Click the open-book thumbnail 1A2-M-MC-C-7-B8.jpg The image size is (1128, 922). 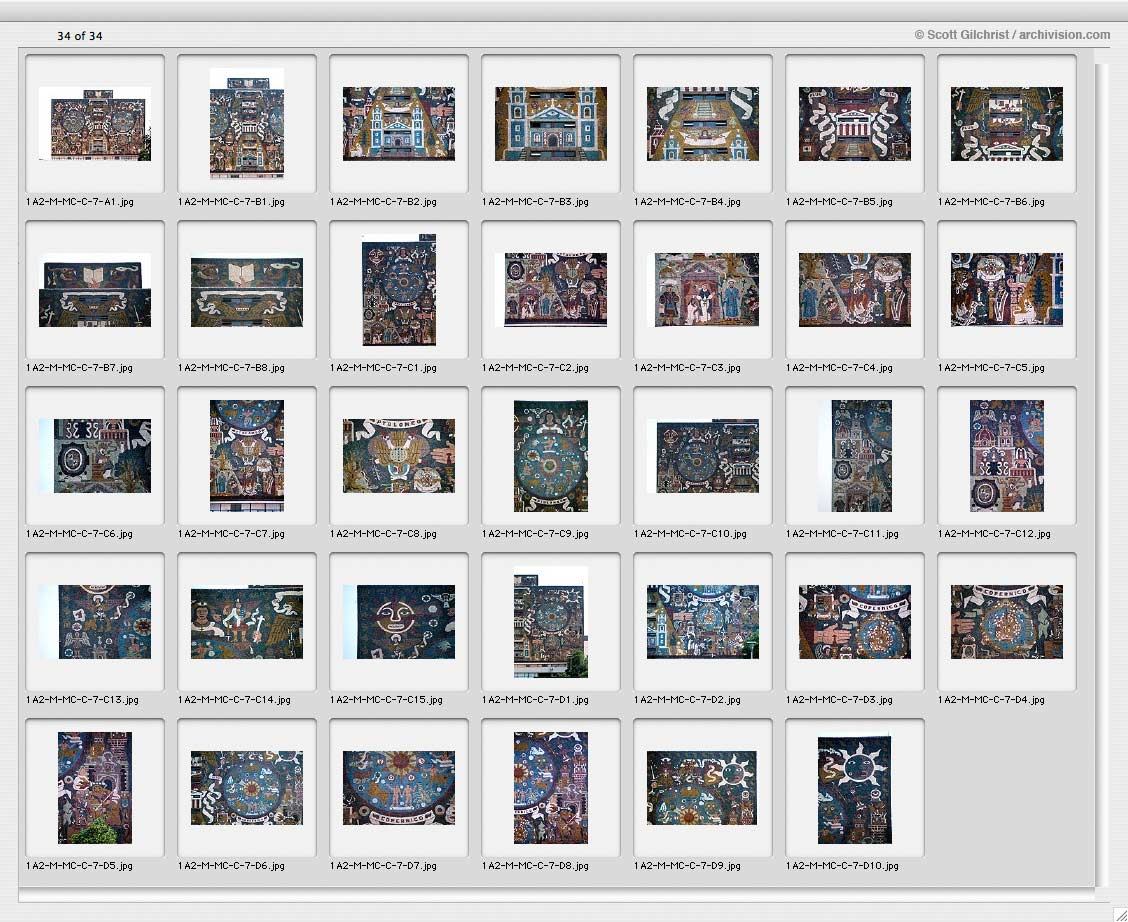pyautogui.click(x=247, y=292)
